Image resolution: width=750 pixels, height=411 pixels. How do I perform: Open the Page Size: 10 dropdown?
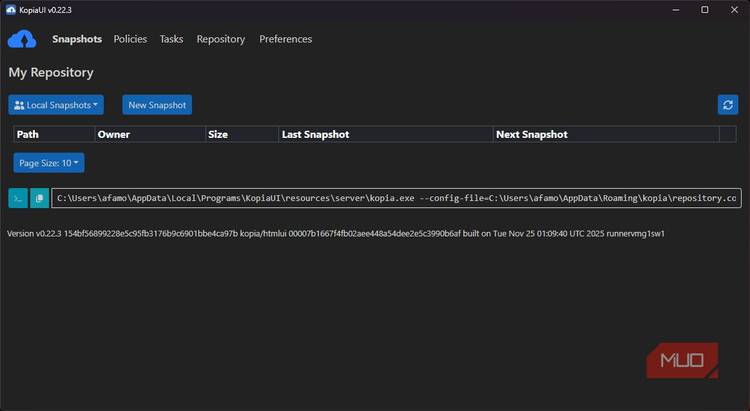click(49, 163)
